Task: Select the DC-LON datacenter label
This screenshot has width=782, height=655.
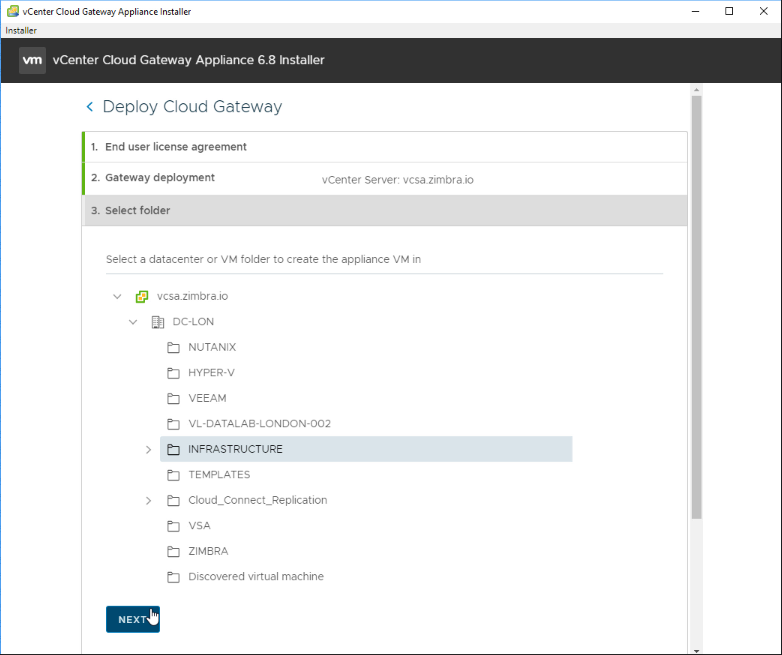Action: tap(193, 322)
